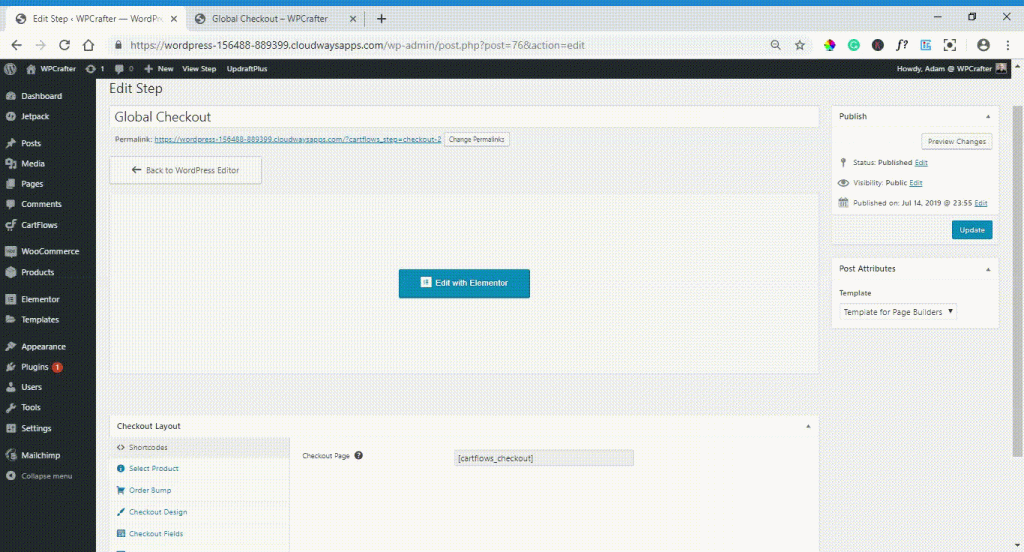Close the Global Checkout browser tab
Image resolution: width=1024 pixels, height=552 pixels.
[x=353, y=19]
